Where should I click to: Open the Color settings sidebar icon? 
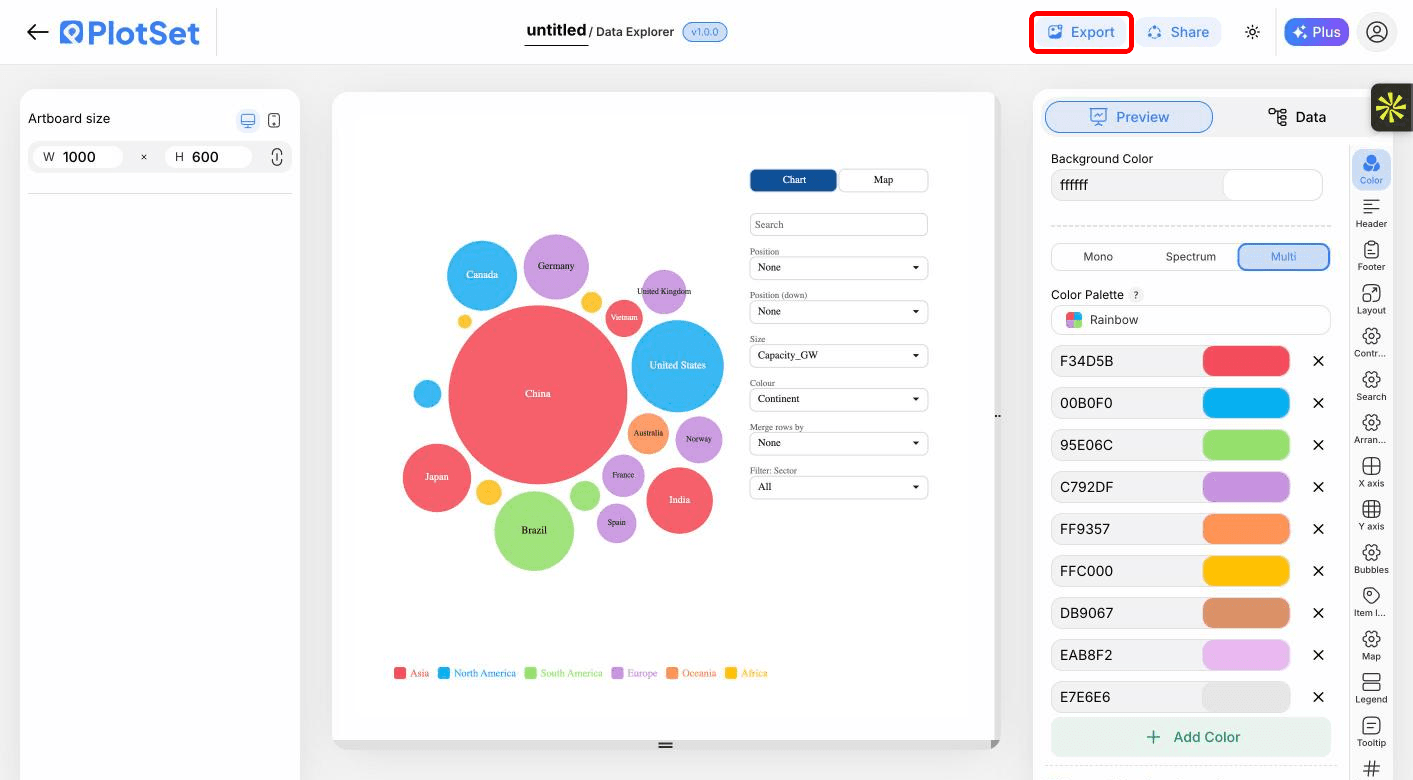1371,169
